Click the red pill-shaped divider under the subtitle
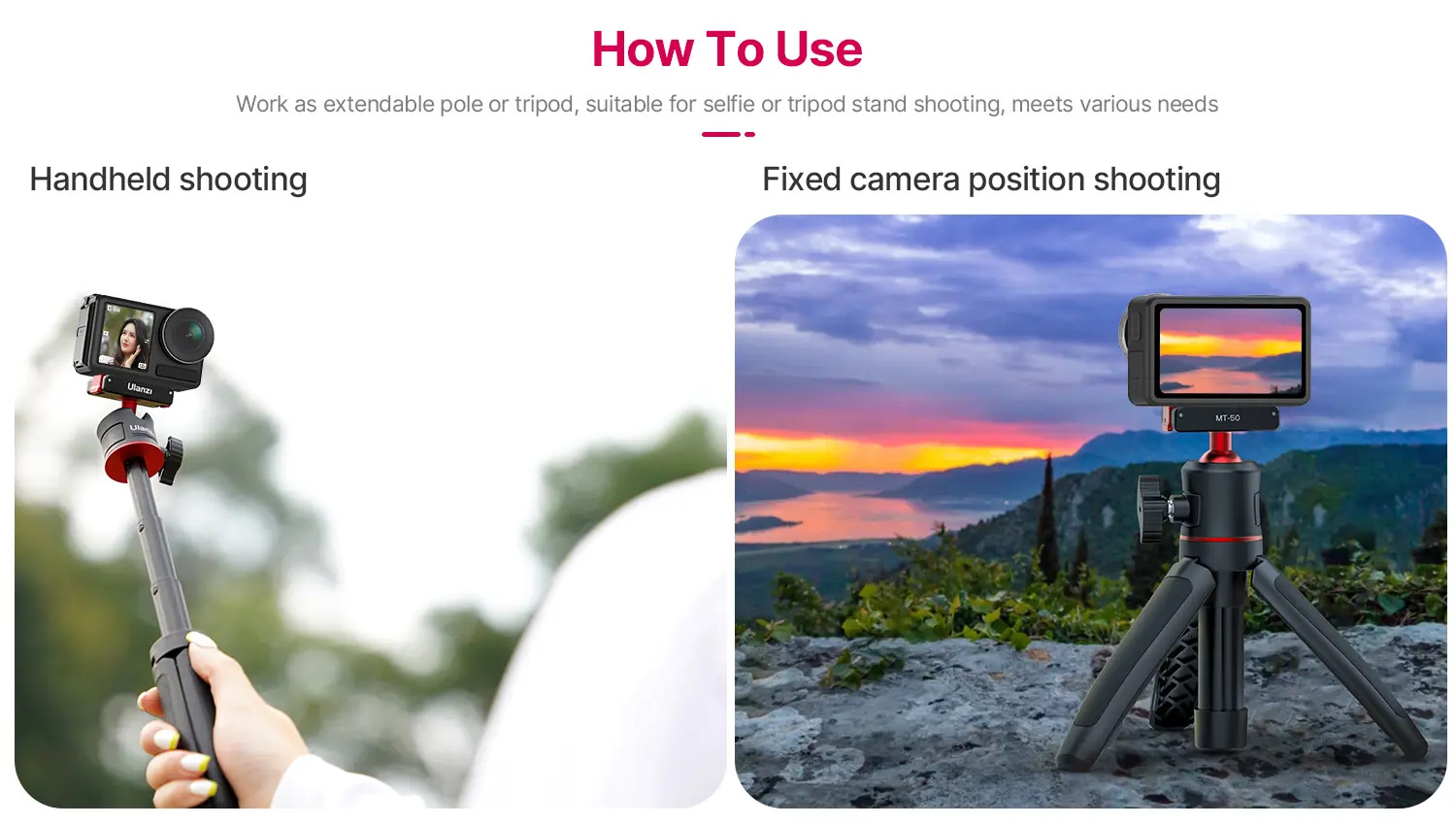The image size is (1456, 825). click(x=728, y=134)
